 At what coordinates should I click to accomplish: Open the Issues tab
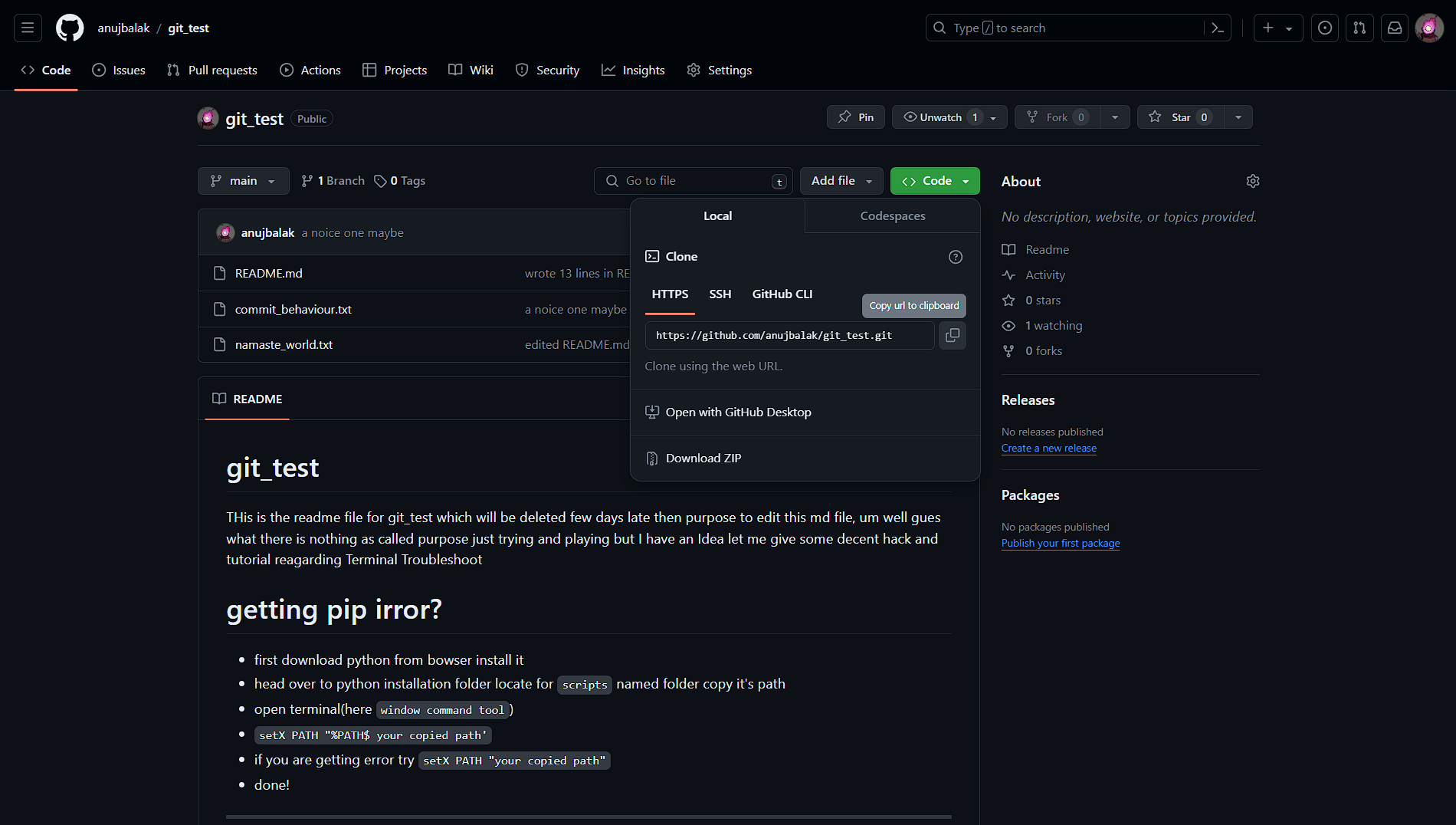(119, 70)
